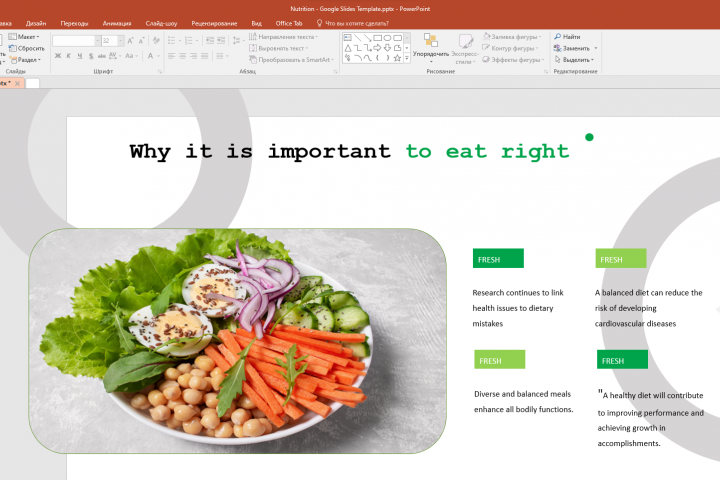This screenshot has width=720, height=480.
Task: Select the rectangle shape
Action: click(x=377, y=38)
